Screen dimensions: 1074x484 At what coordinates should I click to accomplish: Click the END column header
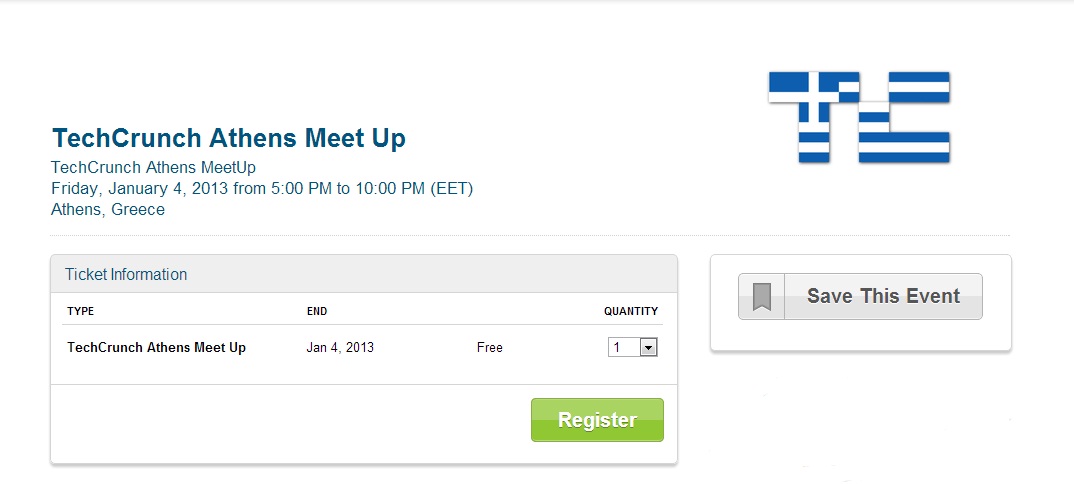(x=317, y=311)
